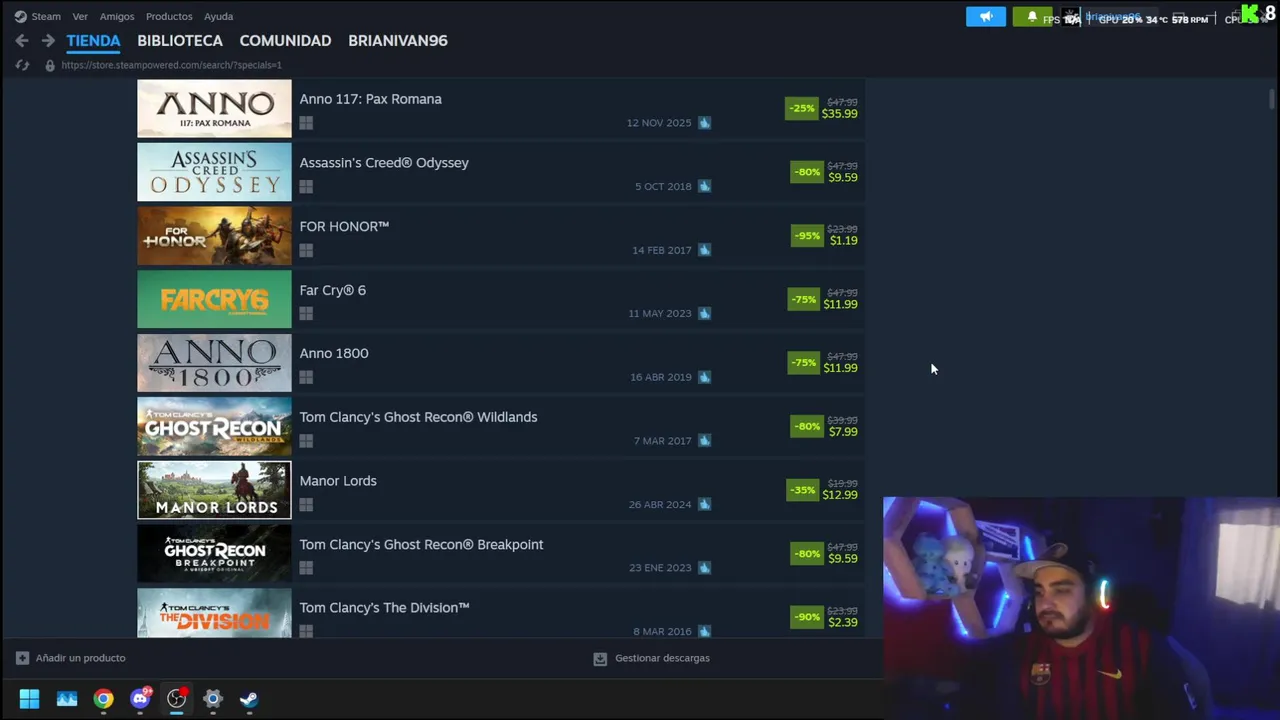Open the FOR HONOR title link
Viewport: 1280px width, 720px height.
344,226
